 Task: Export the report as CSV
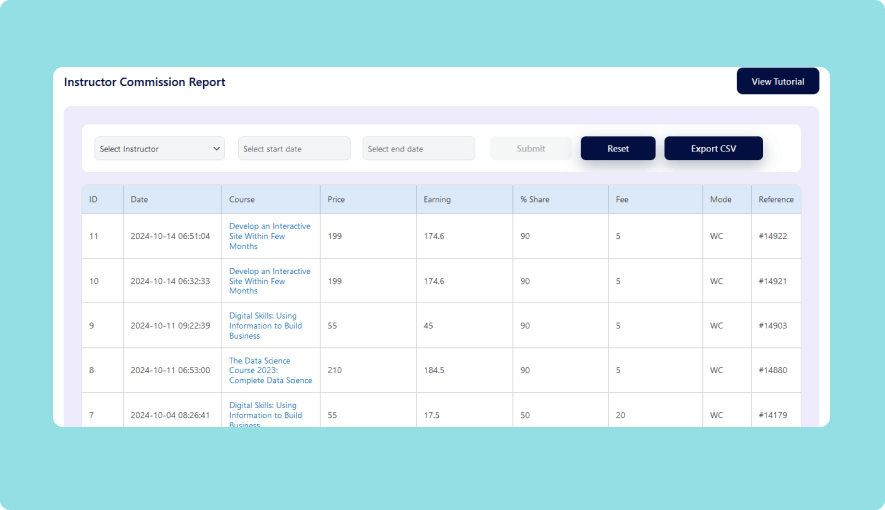pos(713,149)
